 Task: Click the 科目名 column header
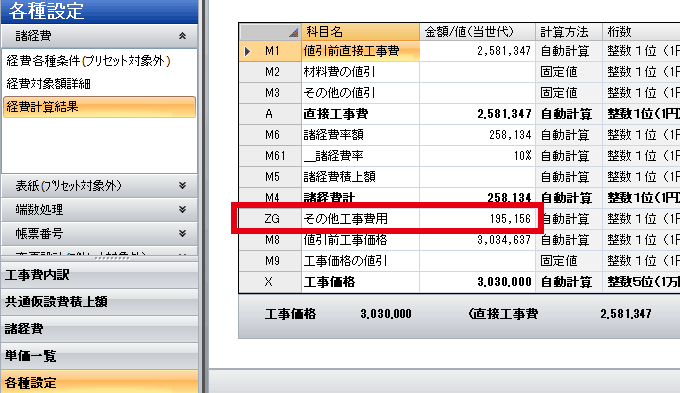[361, 32]
